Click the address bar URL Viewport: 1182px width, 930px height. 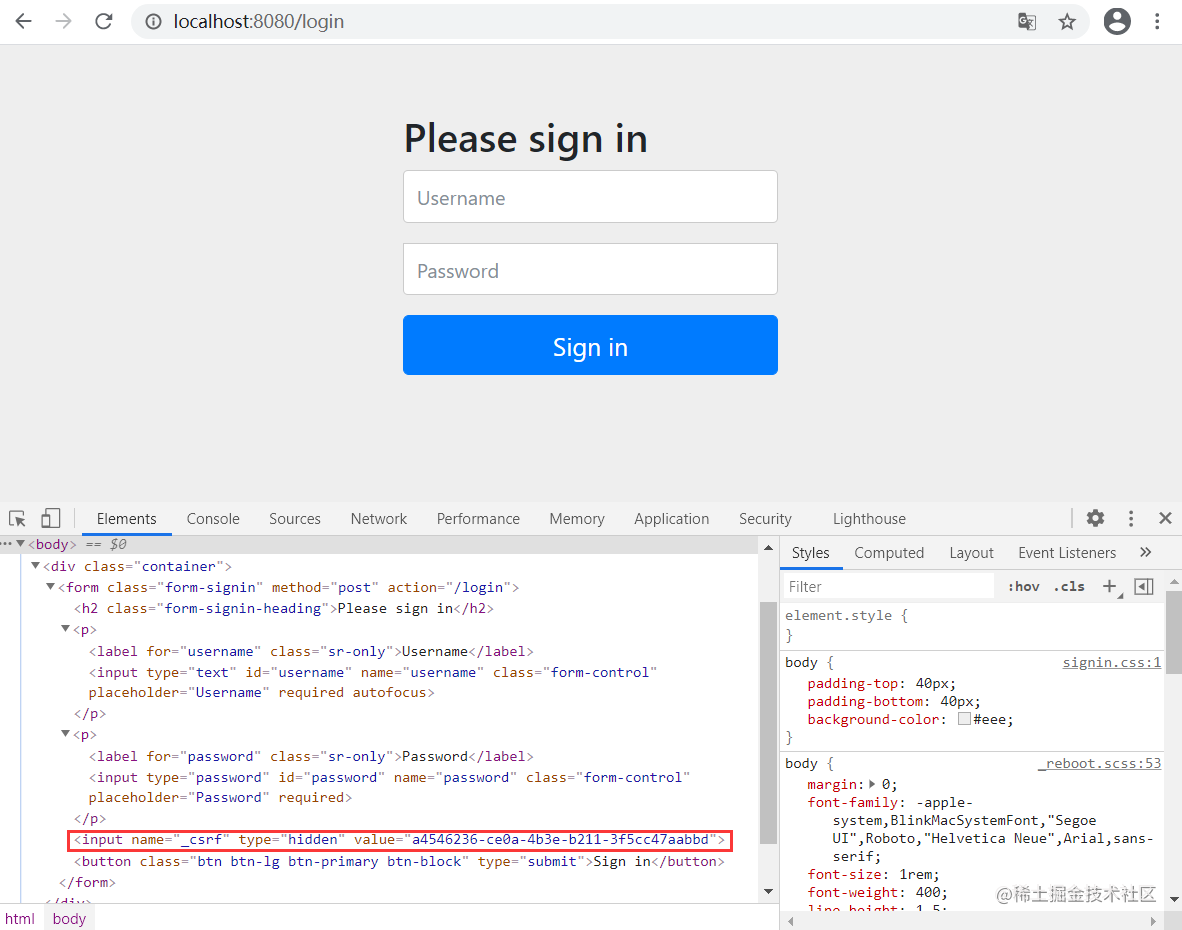[x=259, y=22]
